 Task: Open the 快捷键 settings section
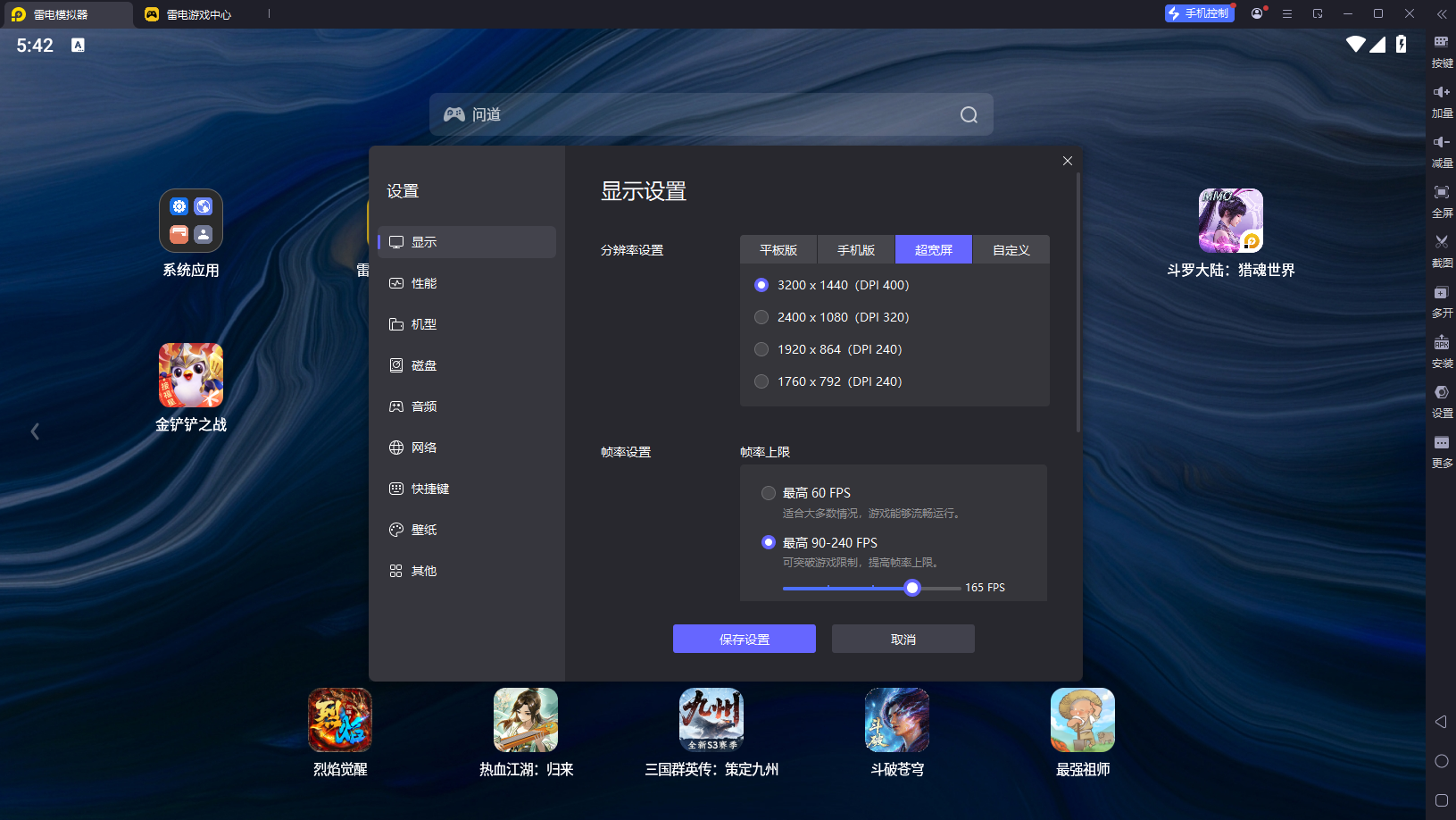point(467,489)
